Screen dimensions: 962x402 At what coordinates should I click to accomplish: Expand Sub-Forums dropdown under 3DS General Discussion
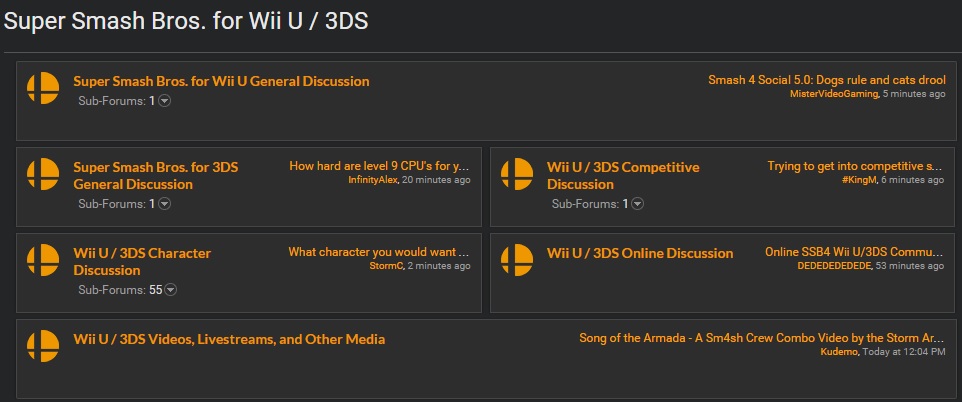[x=164, y=204]
